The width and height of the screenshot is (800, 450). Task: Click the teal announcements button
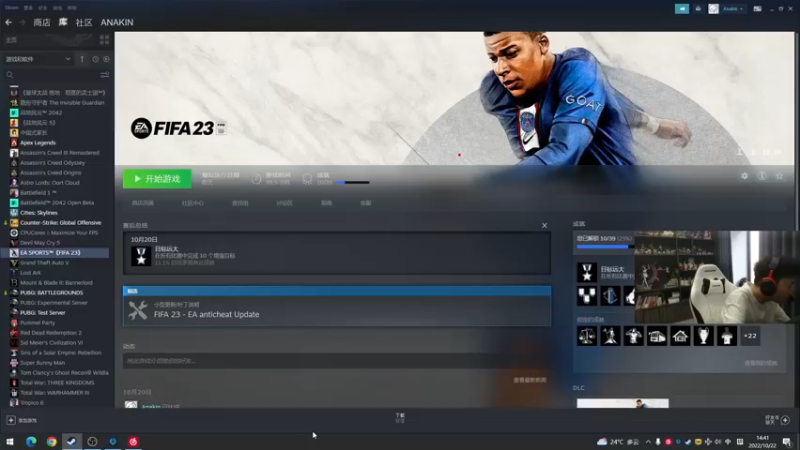682,9
